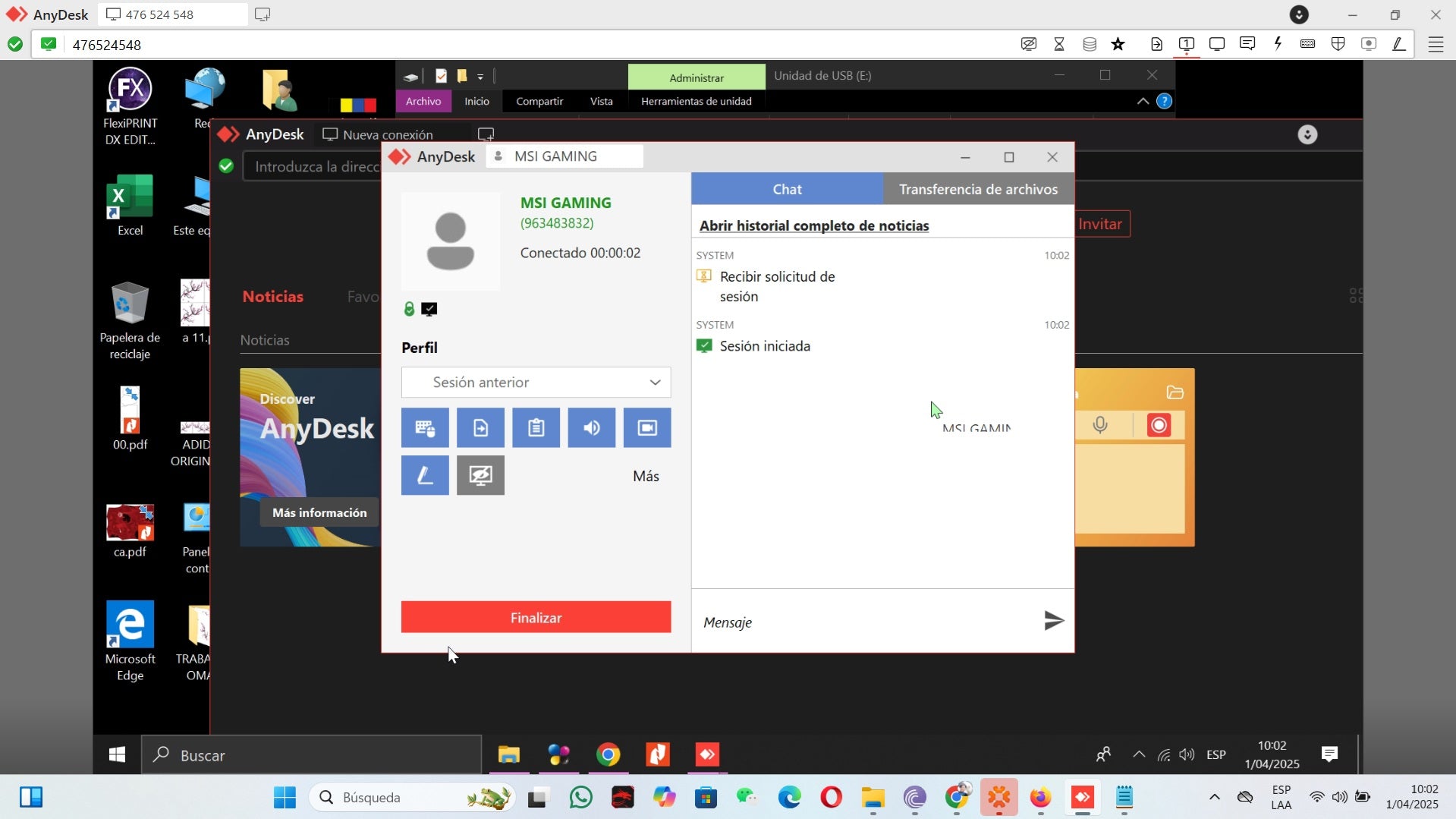Image resolution: width=1456 pixels, height=819 pixels.
Task: Toggle file transfer permission in MSI GAMING panel
Action: tap(480, 428)
